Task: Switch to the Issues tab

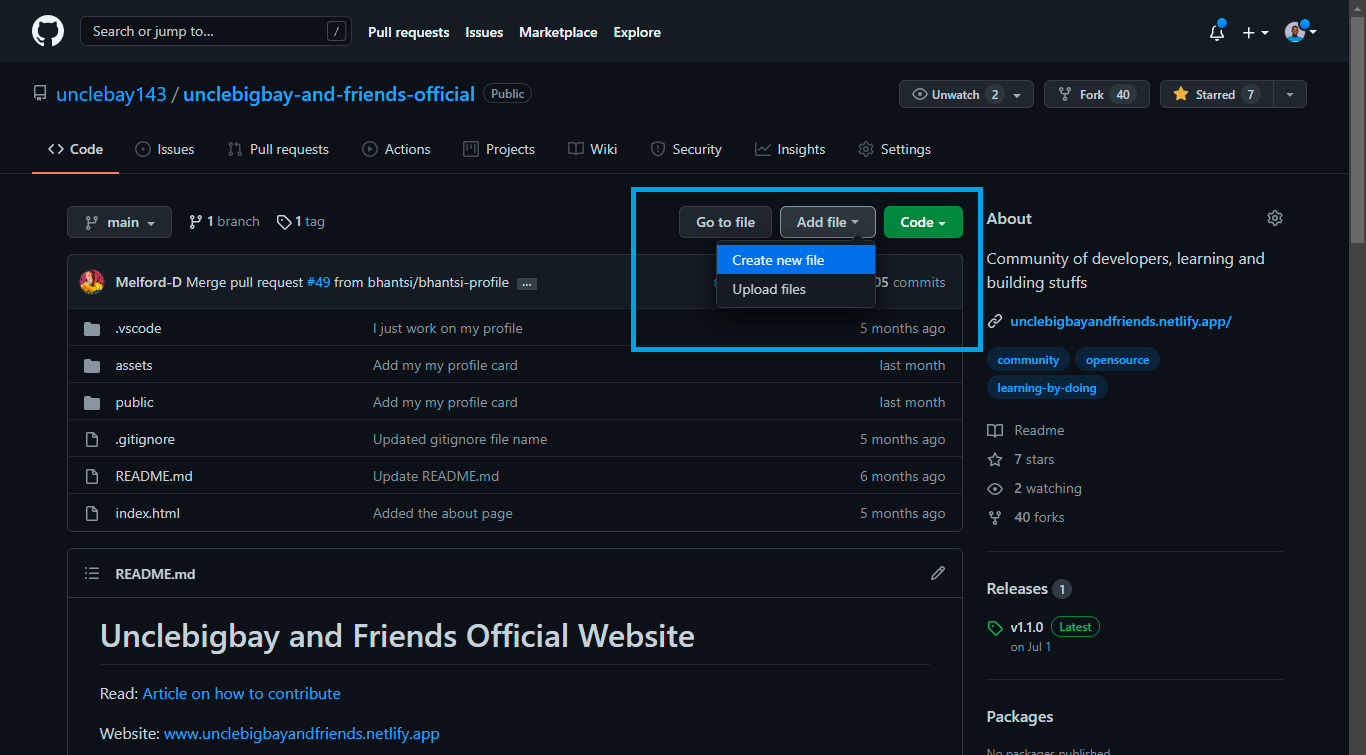Action: coord(164,149)
